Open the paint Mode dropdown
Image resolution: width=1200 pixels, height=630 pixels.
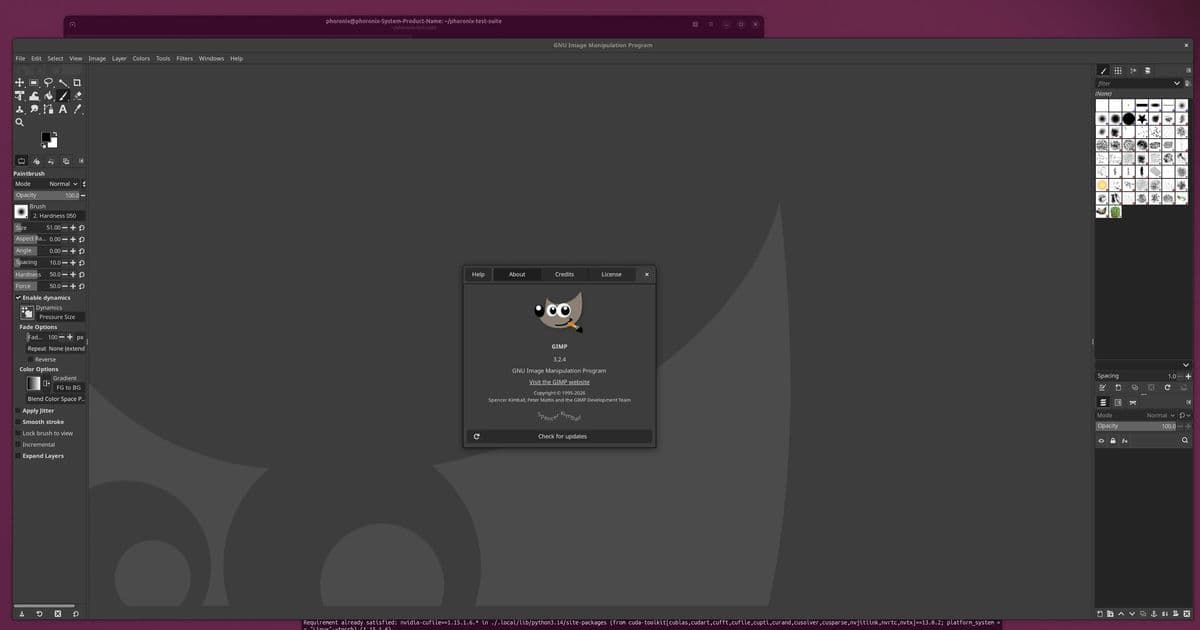click(60, 183)
